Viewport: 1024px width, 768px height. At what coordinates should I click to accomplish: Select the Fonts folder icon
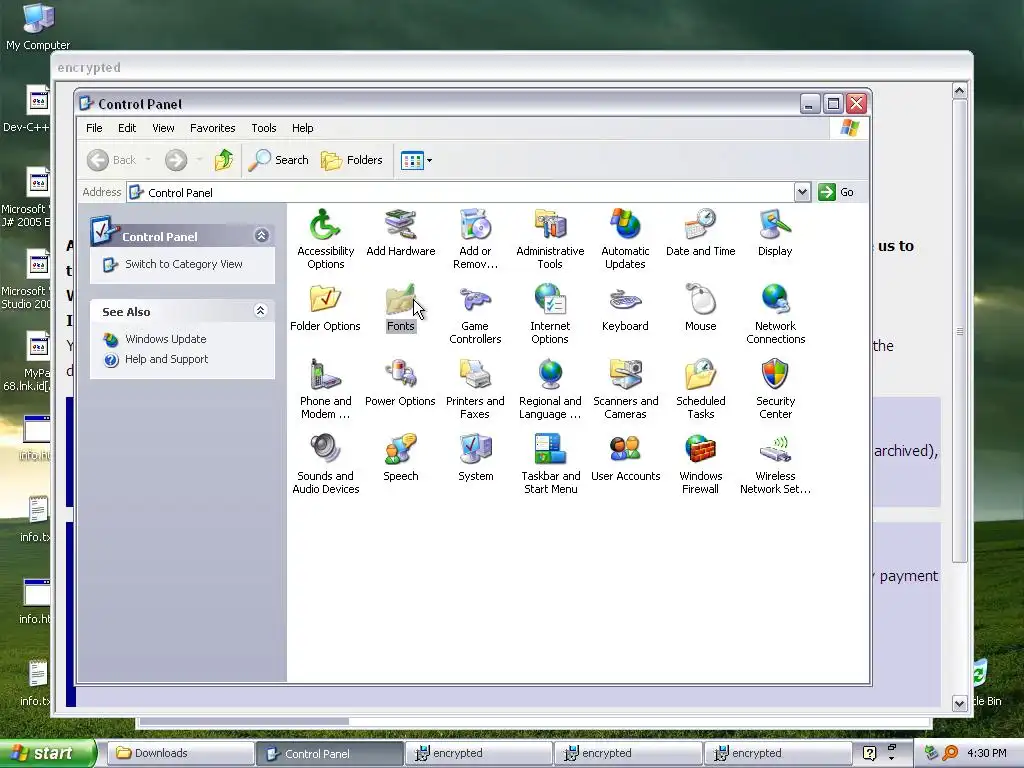400,308
